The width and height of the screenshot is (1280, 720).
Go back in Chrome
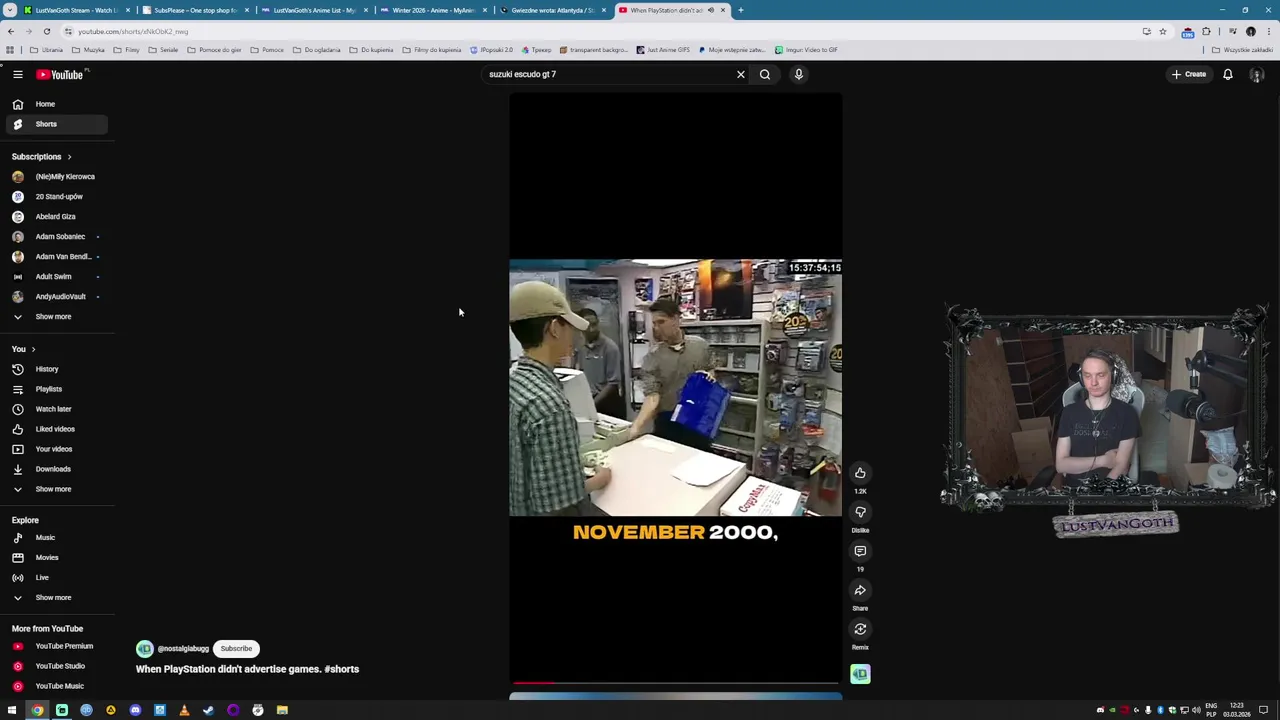[11, 31]
